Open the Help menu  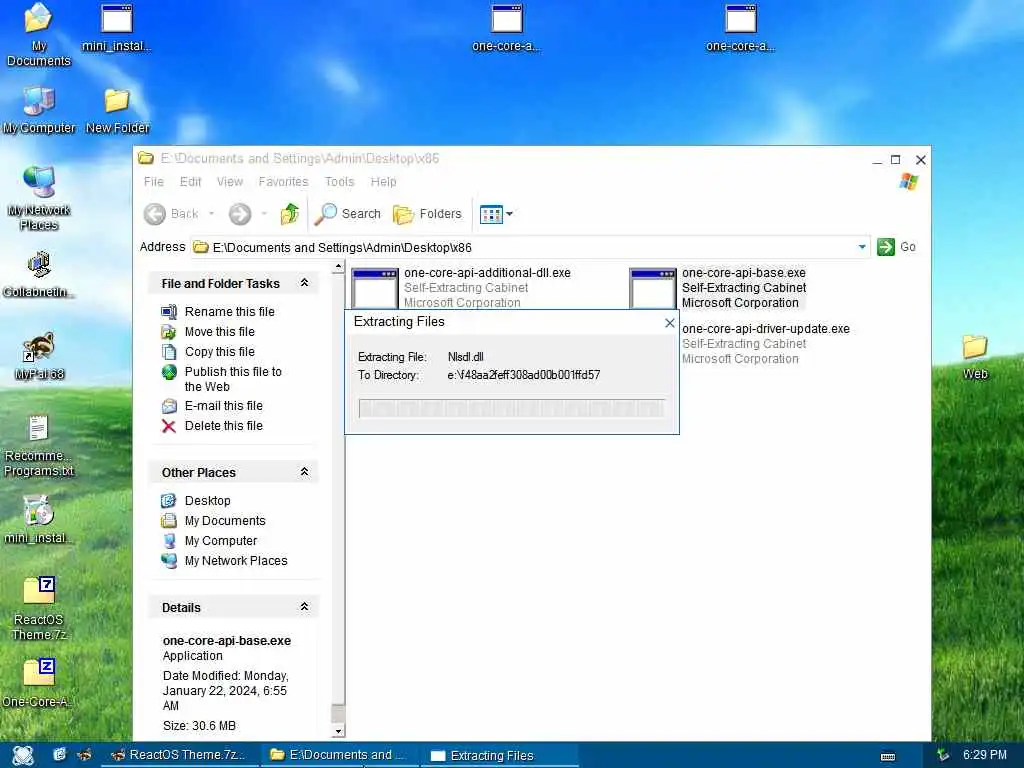point(383,182)
